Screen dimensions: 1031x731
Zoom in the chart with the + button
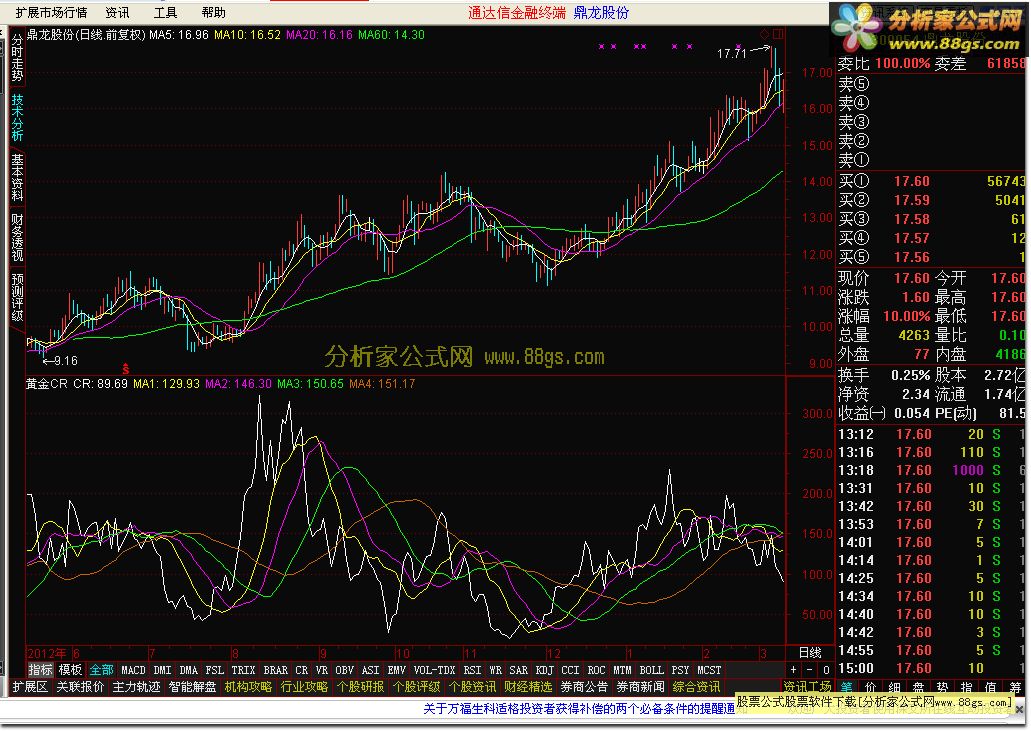pos(794,670)
